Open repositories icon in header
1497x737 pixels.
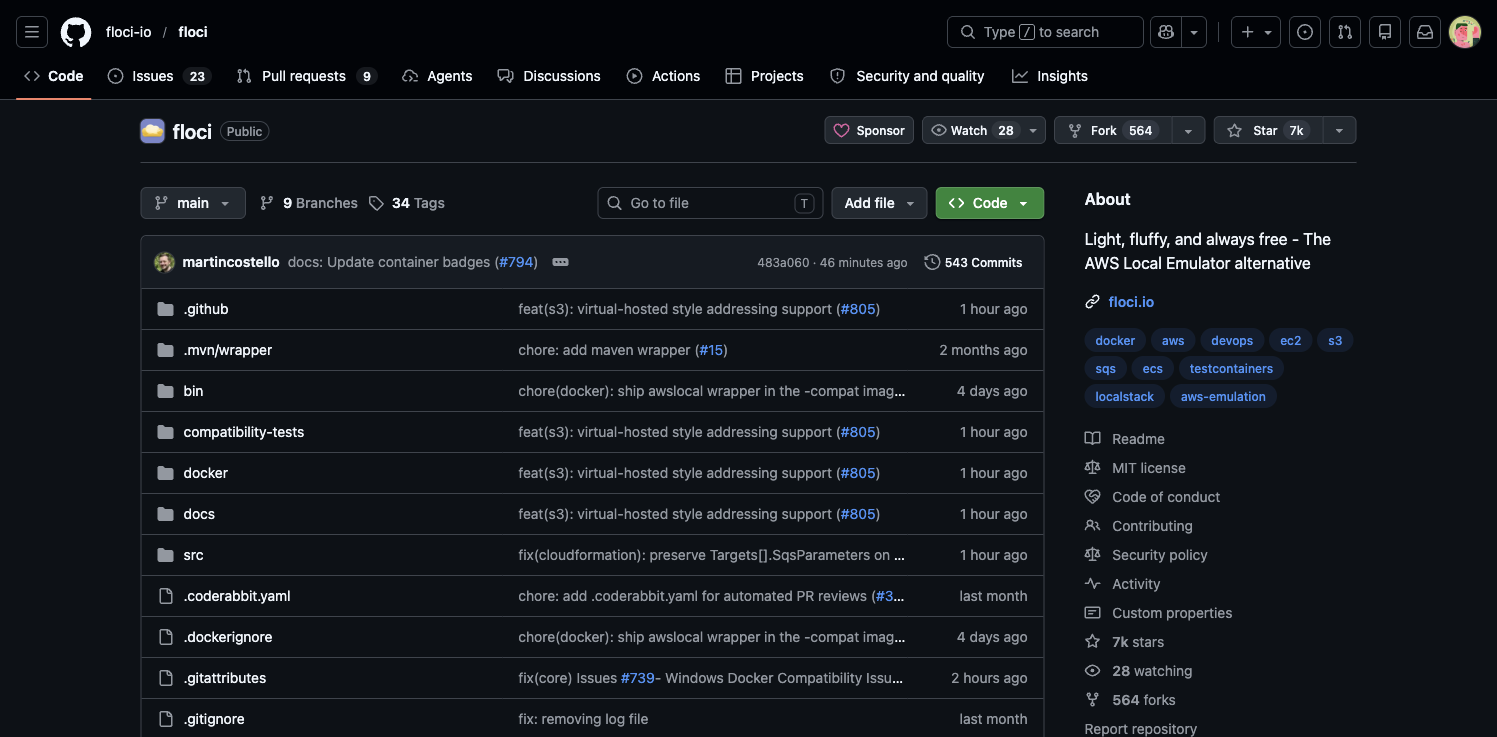[x=1385, y=32]
